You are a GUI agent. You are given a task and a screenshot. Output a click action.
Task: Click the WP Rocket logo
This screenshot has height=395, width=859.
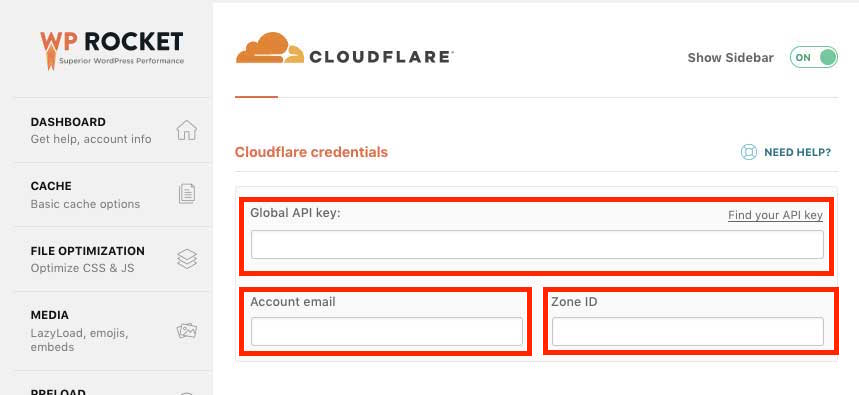click(x=112, y=49)
